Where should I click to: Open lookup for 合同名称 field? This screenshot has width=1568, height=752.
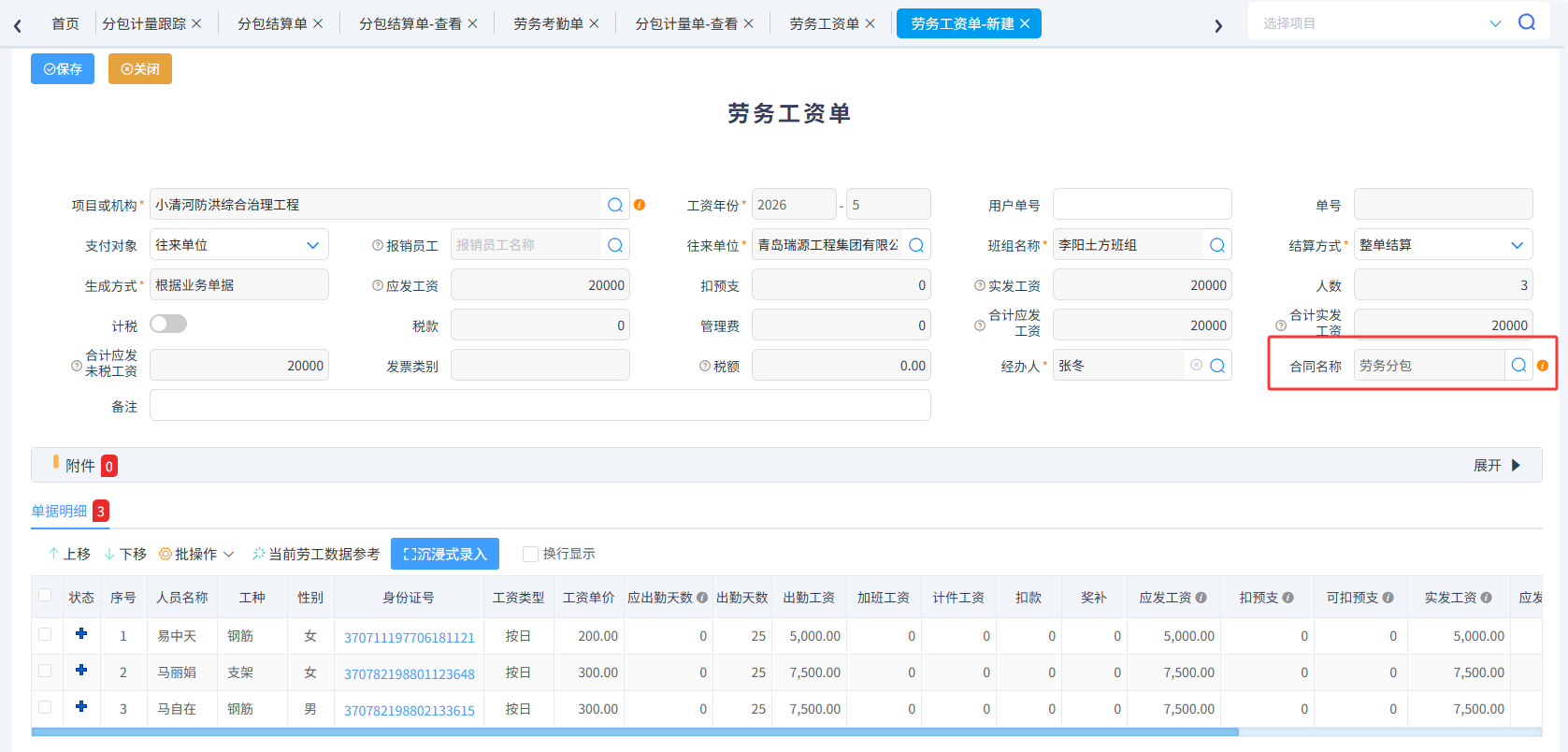1518,366
